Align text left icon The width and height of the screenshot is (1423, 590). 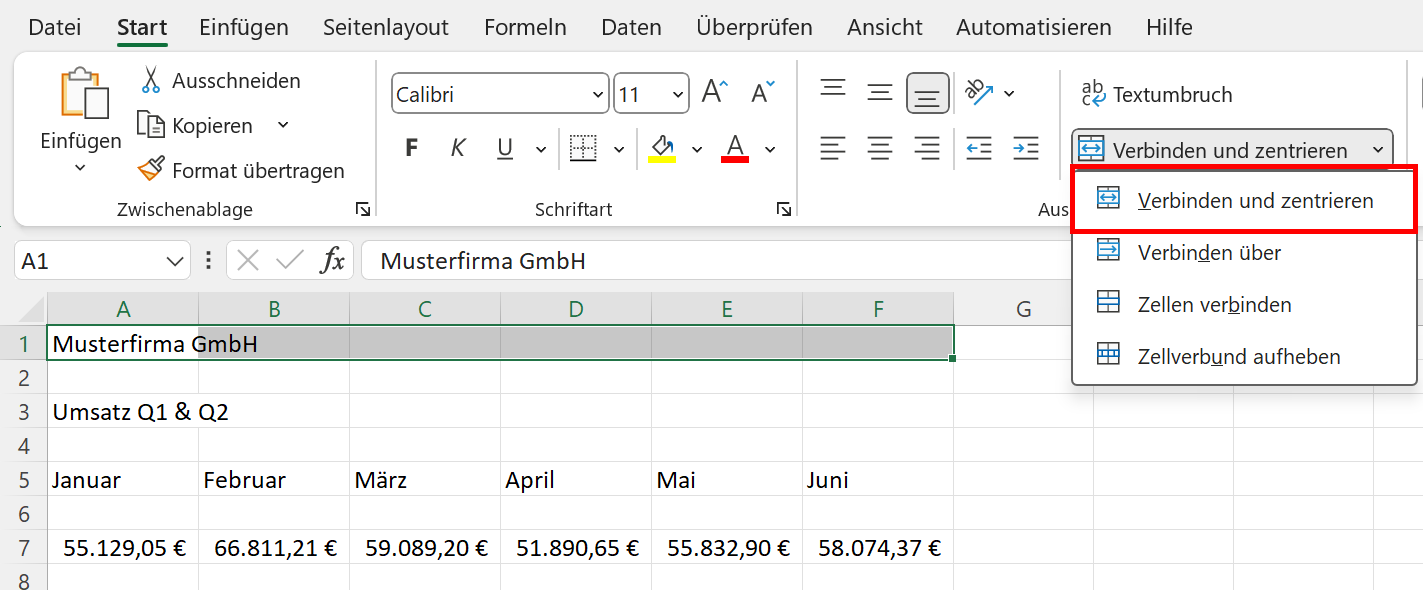click(833, 149)
